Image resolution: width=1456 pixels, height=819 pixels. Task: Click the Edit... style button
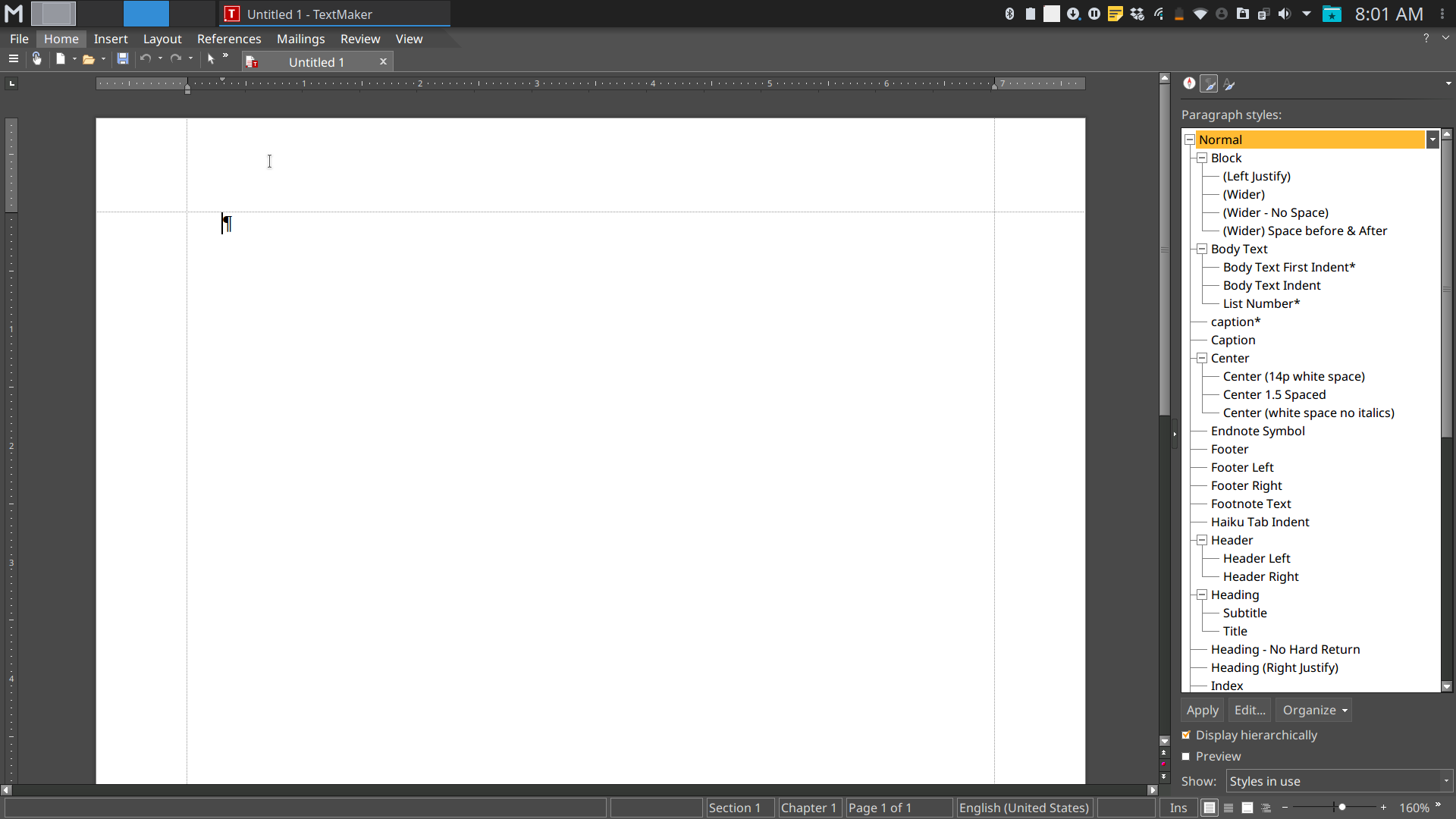point(1249,710)
